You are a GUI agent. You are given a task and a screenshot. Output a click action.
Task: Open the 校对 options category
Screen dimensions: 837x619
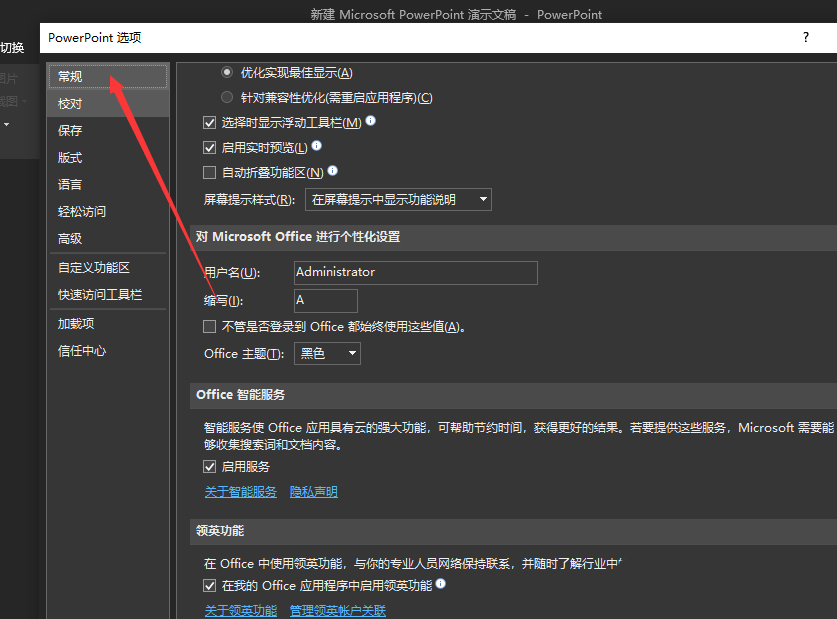(108, 104)
